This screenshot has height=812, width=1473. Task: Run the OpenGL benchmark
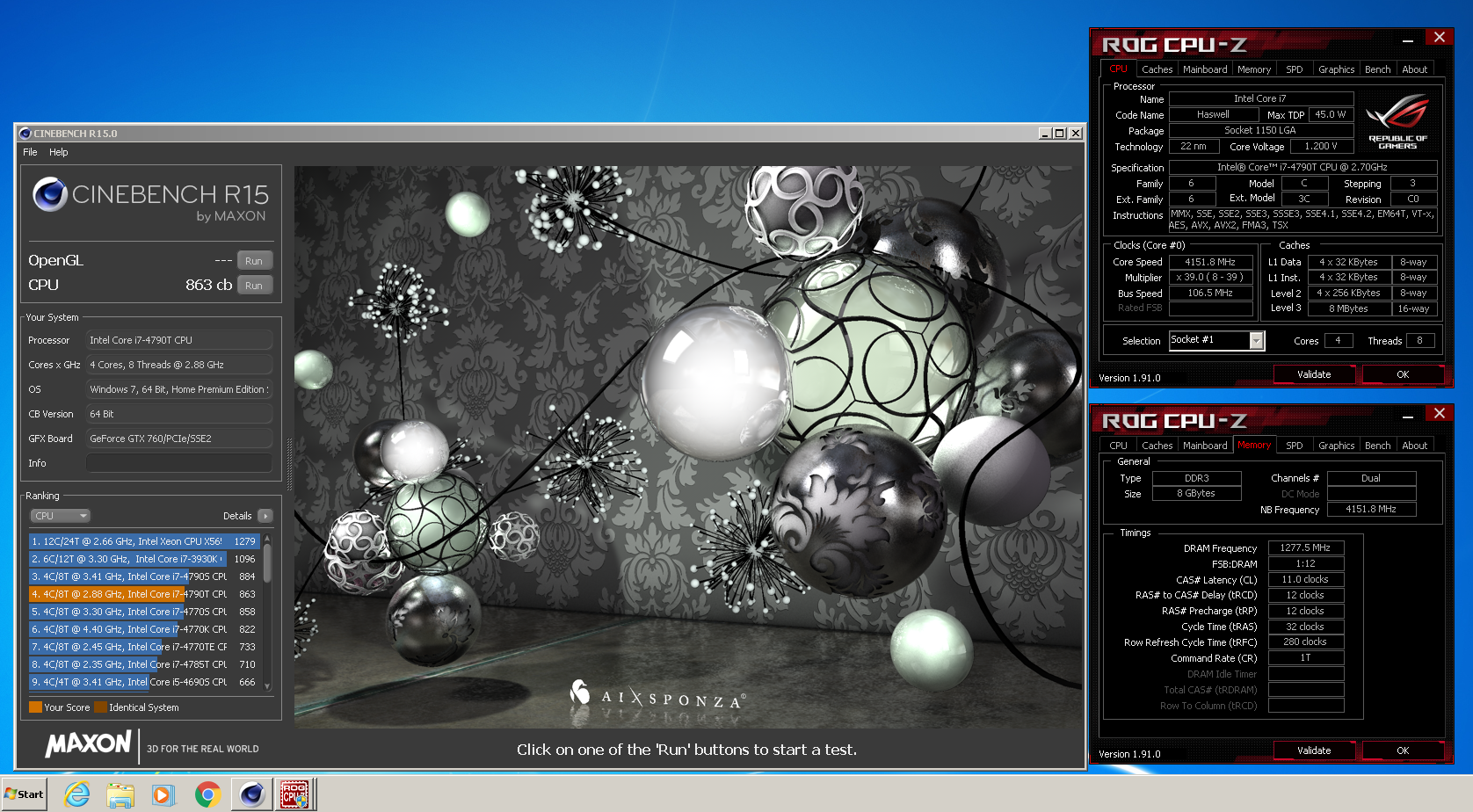tap(254, 261)
